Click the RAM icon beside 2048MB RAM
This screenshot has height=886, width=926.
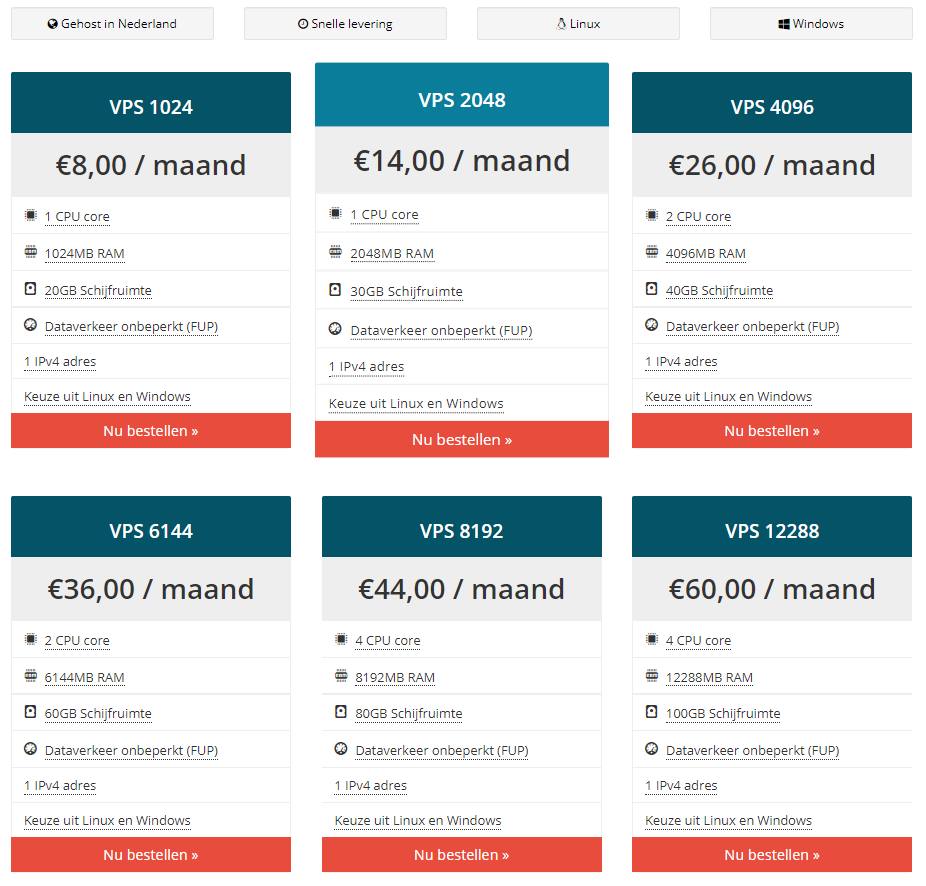pos(335,252)
